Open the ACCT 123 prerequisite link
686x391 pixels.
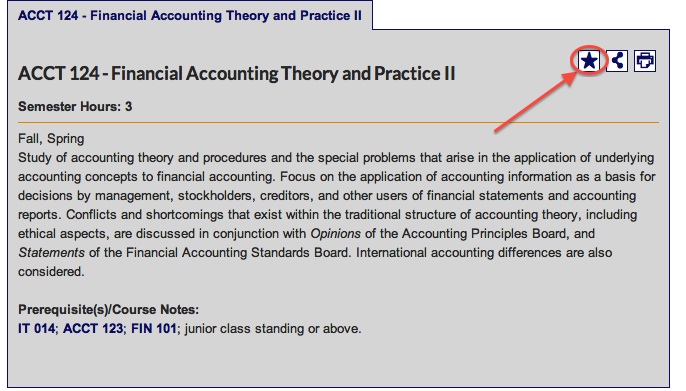(x=93, y=328)
